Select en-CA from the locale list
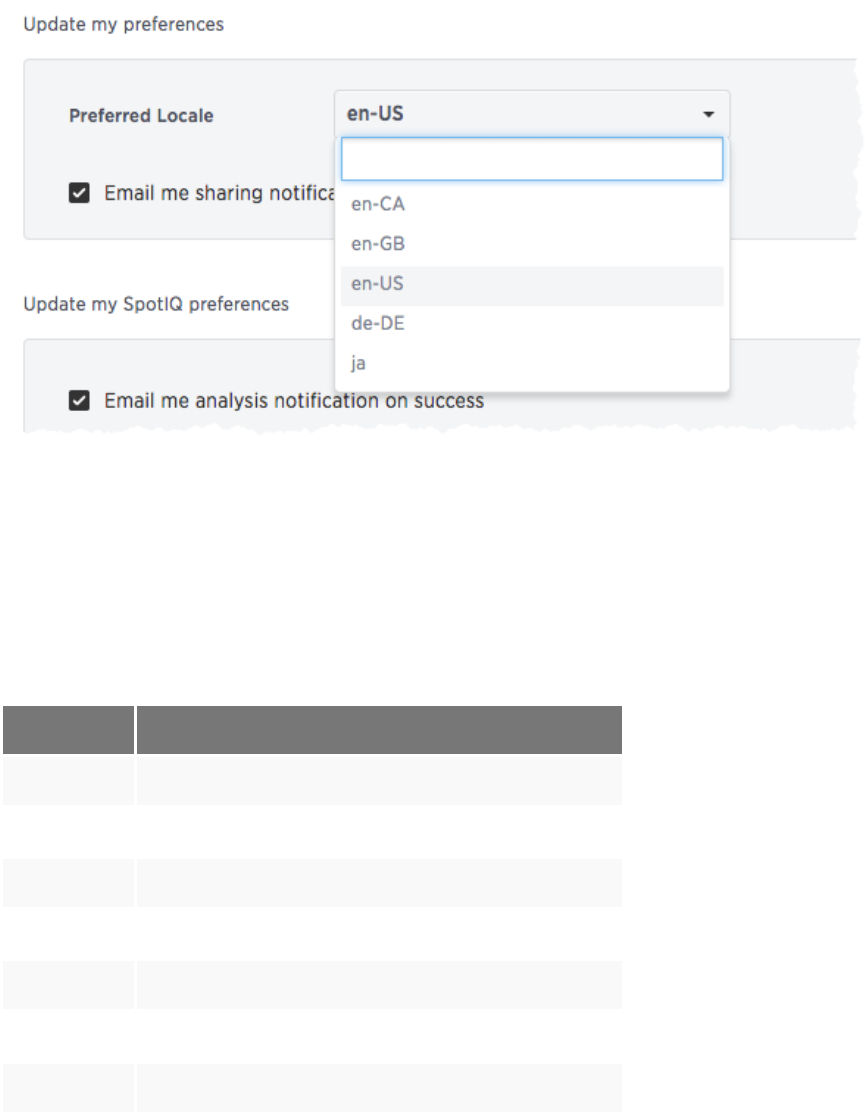The width and height of the screenshot is (865, 1112). [378, 204]
